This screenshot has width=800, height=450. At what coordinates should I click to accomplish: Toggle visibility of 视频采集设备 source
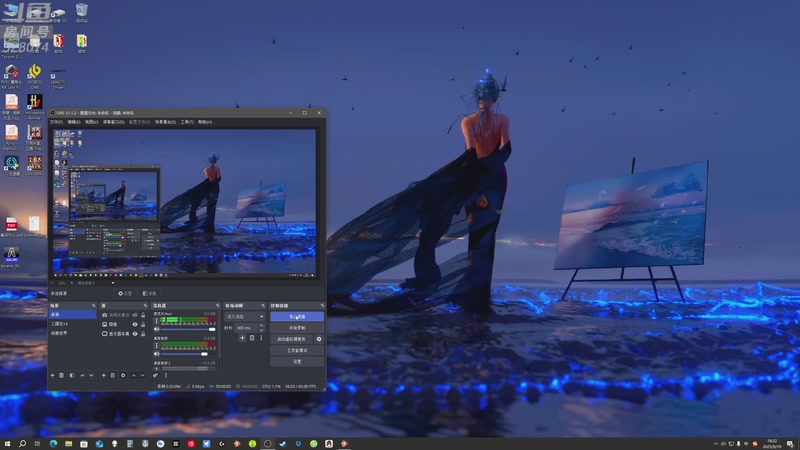tap(135, 315)
